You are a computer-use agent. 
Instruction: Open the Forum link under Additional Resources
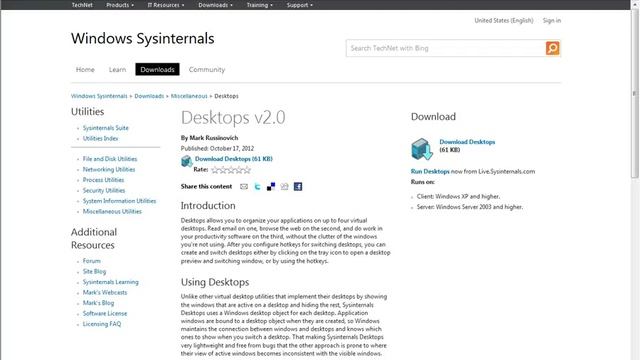point(91,261)
